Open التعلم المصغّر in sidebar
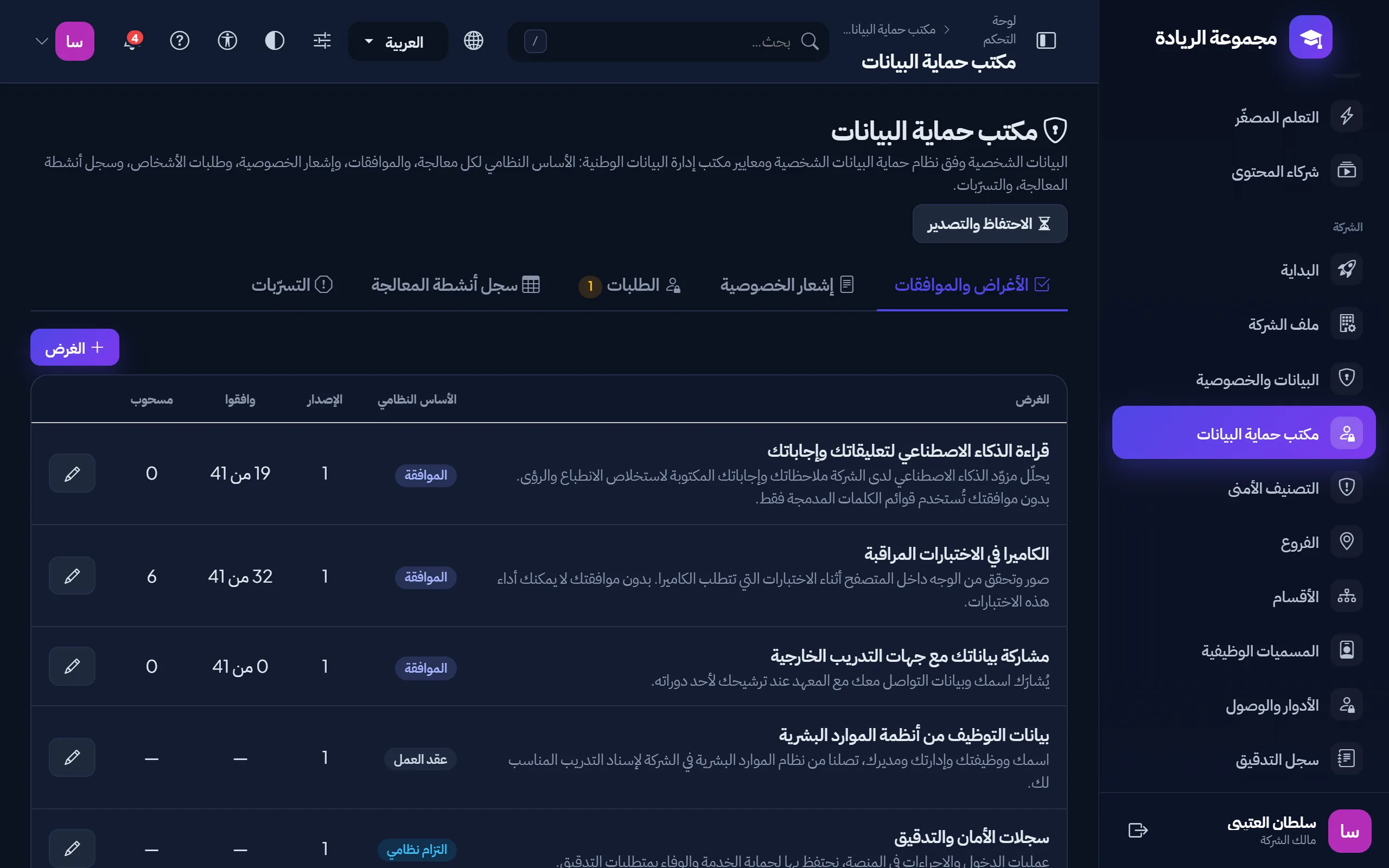The width and height of the screenshot is (1389, 868). point(1244,117)
